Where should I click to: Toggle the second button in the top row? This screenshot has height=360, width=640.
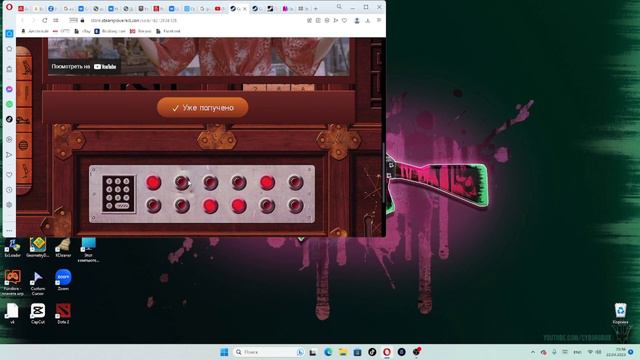pyautogui.click(x=182, y=182)
